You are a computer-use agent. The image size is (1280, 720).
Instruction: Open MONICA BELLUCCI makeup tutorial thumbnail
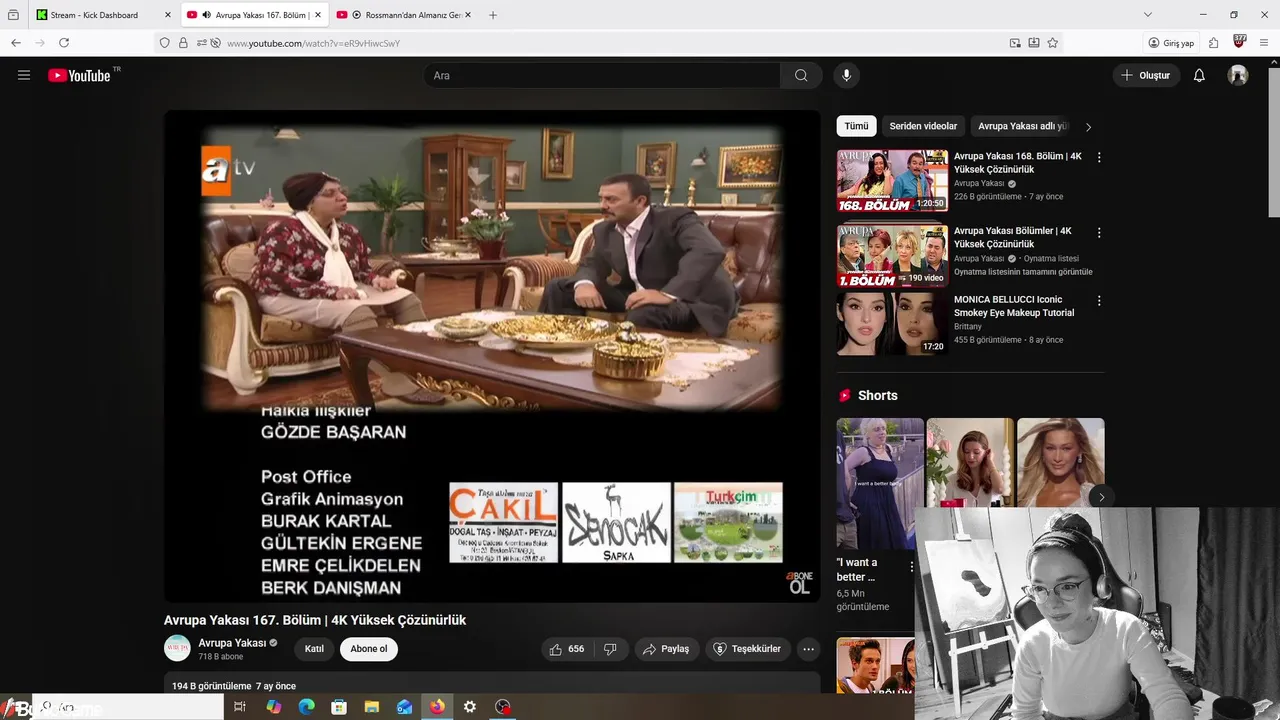[x=892, y=324]
